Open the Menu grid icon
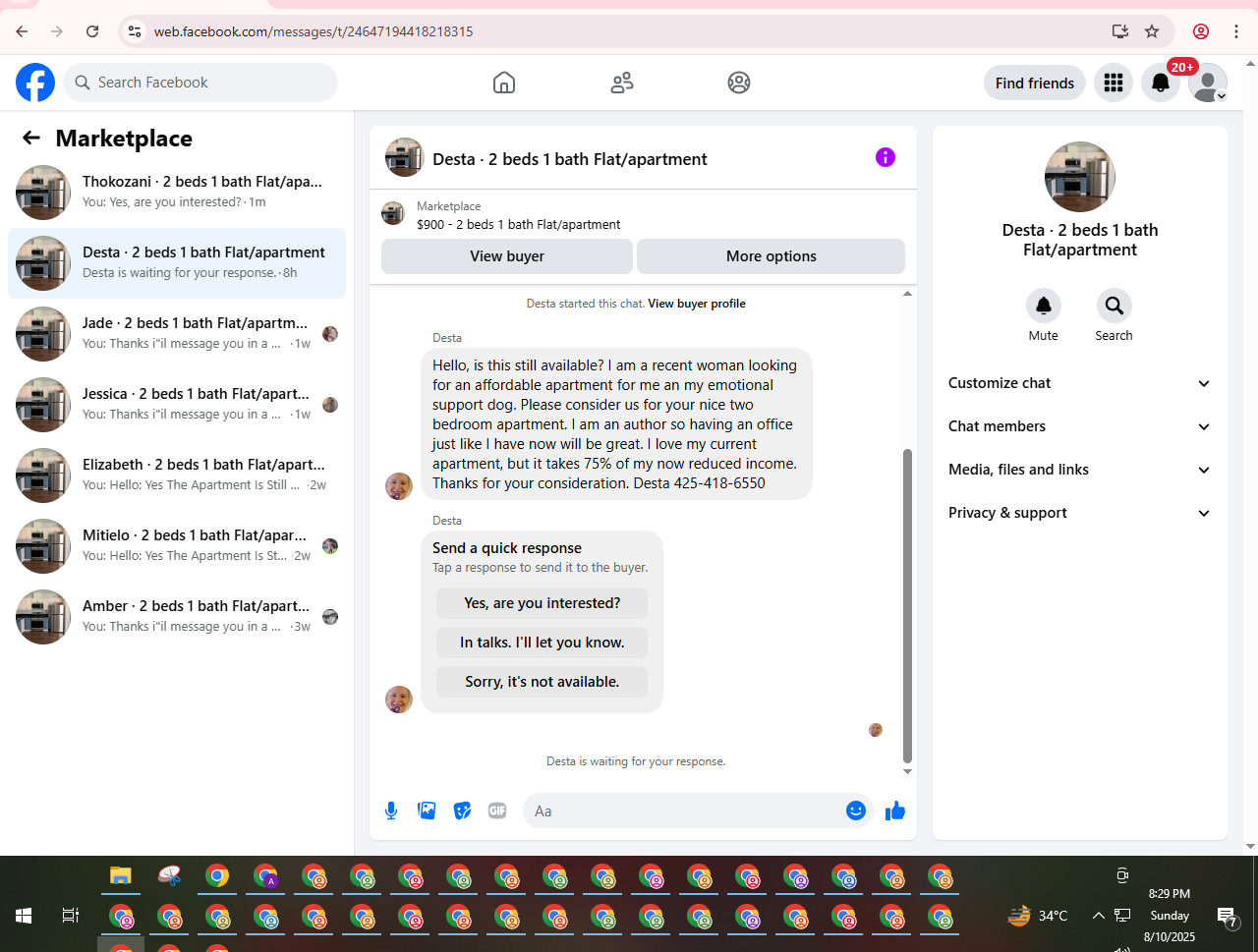The height and width of the screenshot is (952, 1258). 1114,83
